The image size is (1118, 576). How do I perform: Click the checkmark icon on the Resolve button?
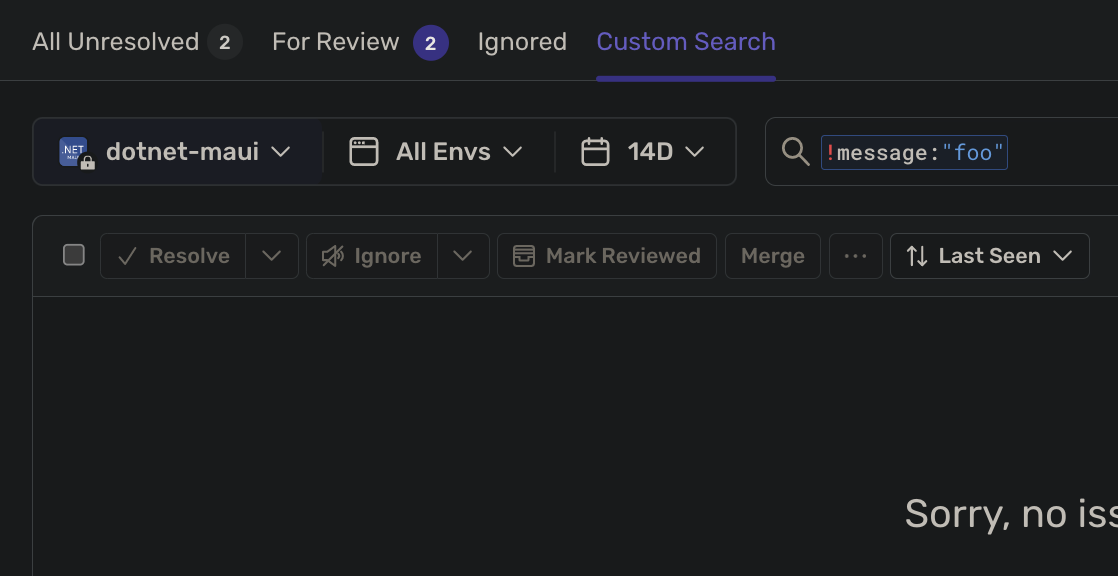click(x=125, y=255)
